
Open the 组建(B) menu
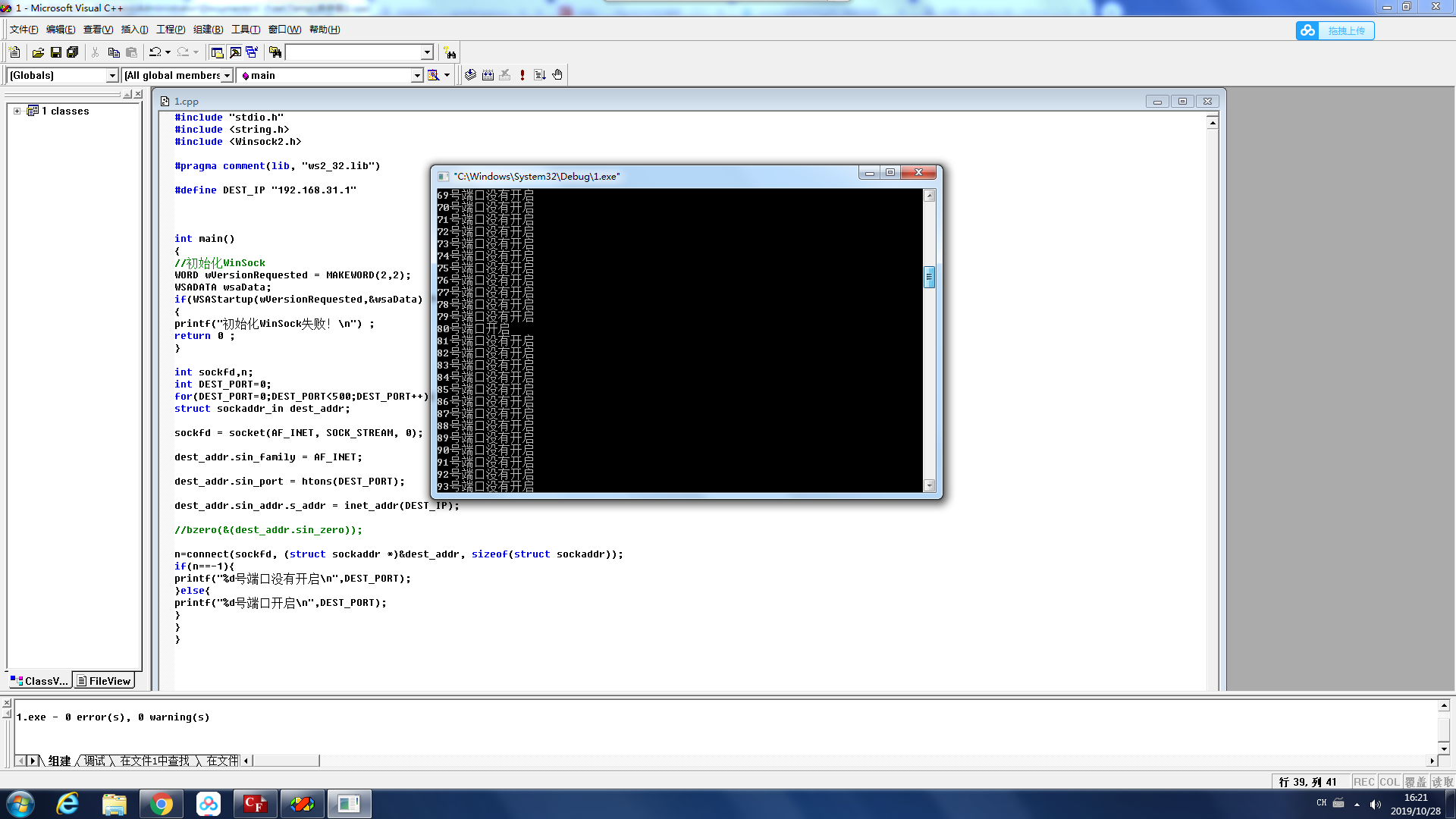[x=208, y=30]
